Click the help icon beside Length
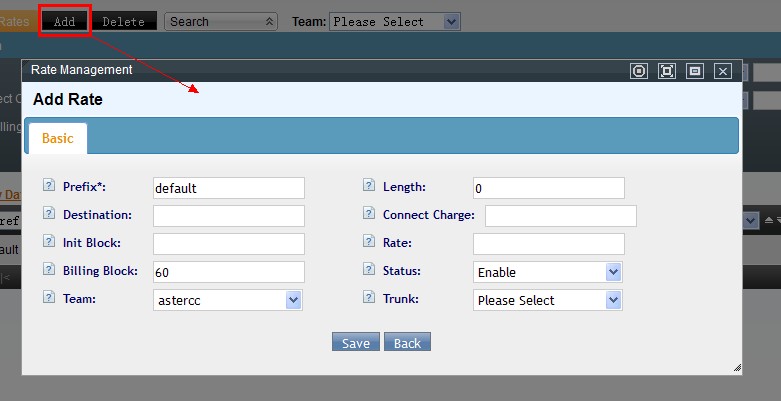Image resolution: width=781 pixels, height=401 pixels. (x=368, y=186)
